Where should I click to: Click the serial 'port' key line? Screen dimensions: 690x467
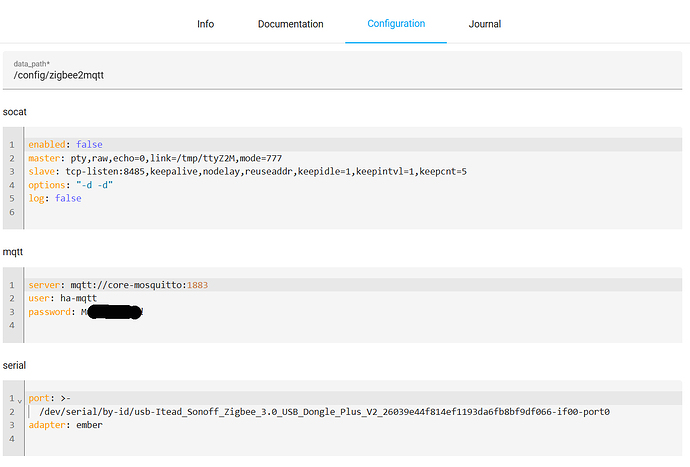(x=50, y=397)
